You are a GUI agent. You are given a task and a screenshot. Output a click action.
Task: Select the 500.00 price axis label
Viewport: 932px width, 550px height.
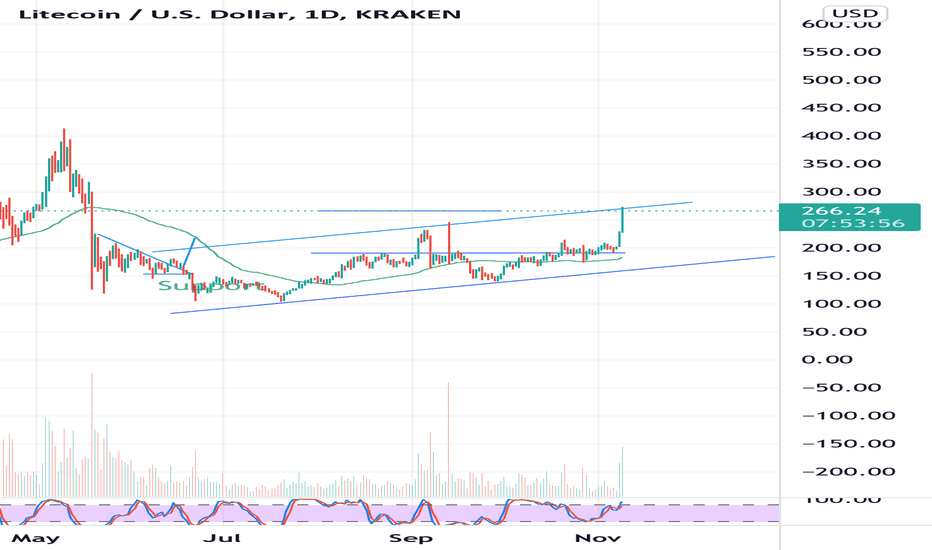[x=841, y=80]
